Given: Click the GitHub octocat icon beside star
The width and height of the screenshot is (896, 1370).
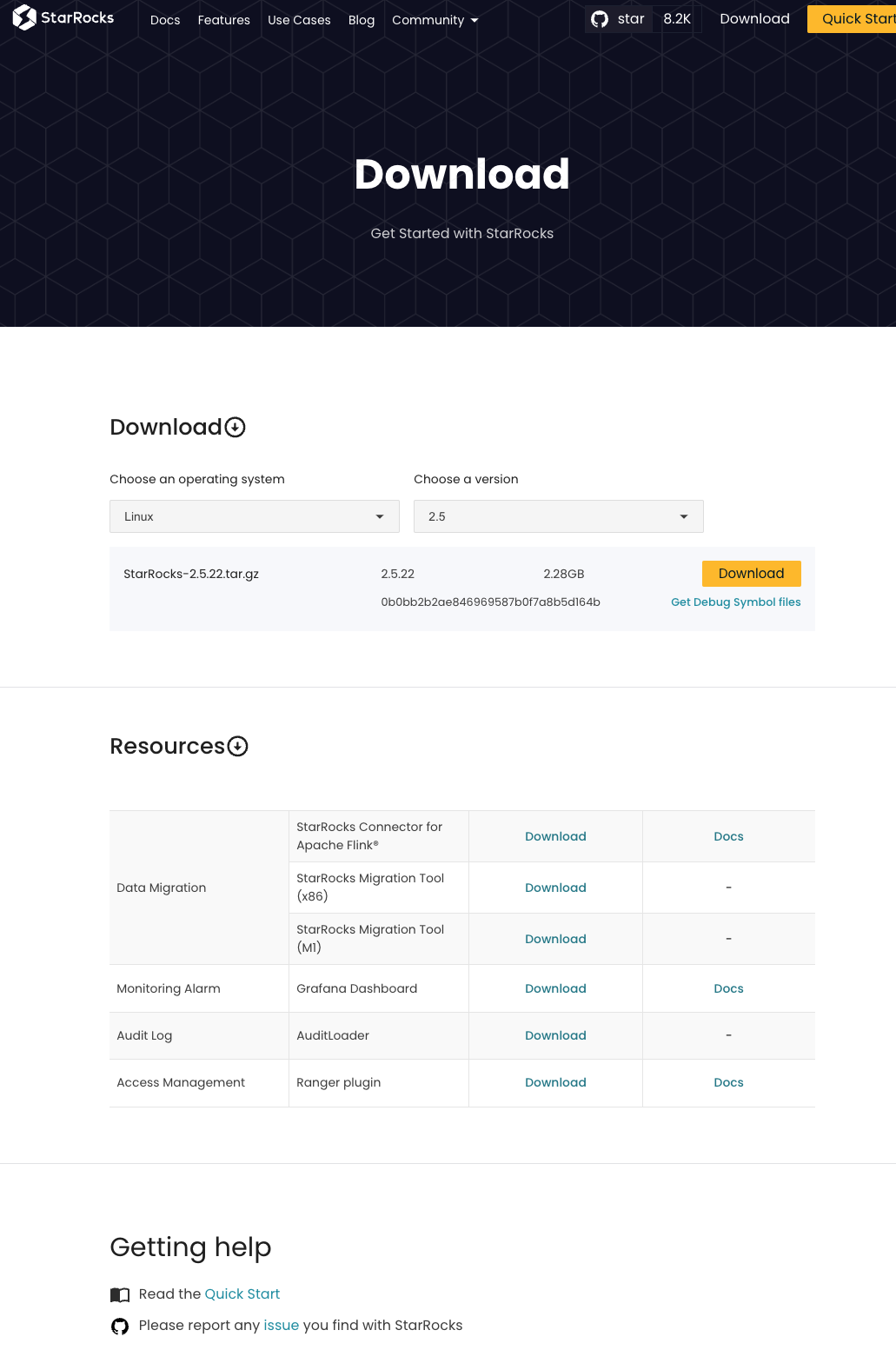Looking at the screenshot, I should [600, 19].
